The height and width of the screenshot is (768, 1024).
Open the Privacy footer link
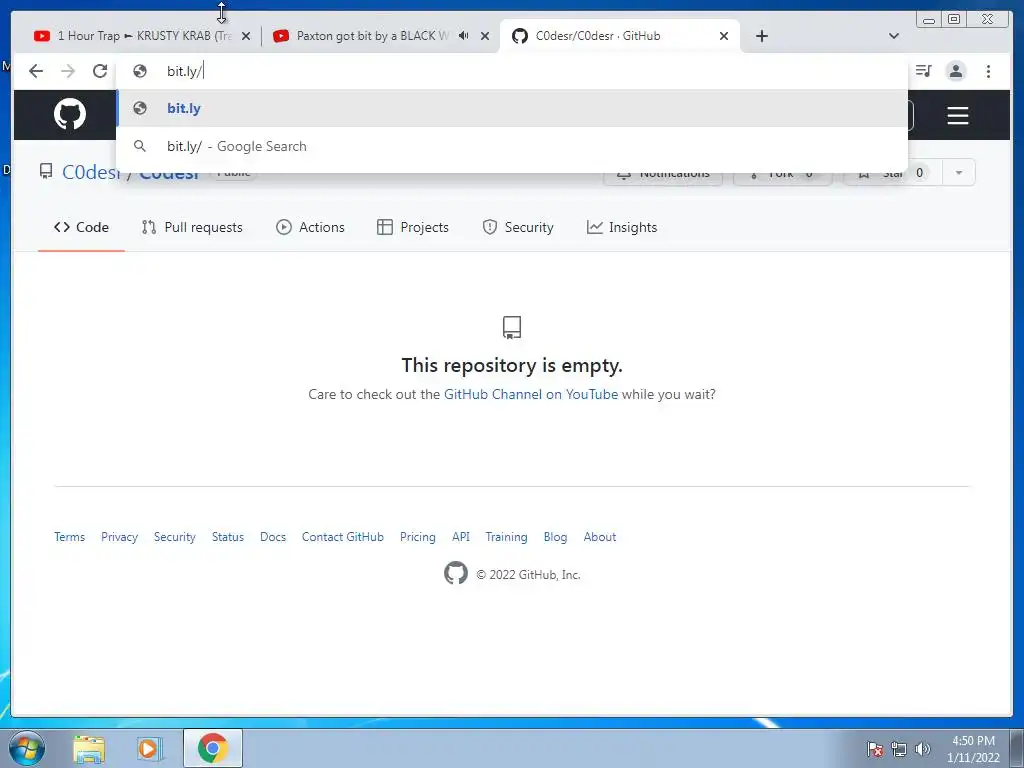click(120, 537)
